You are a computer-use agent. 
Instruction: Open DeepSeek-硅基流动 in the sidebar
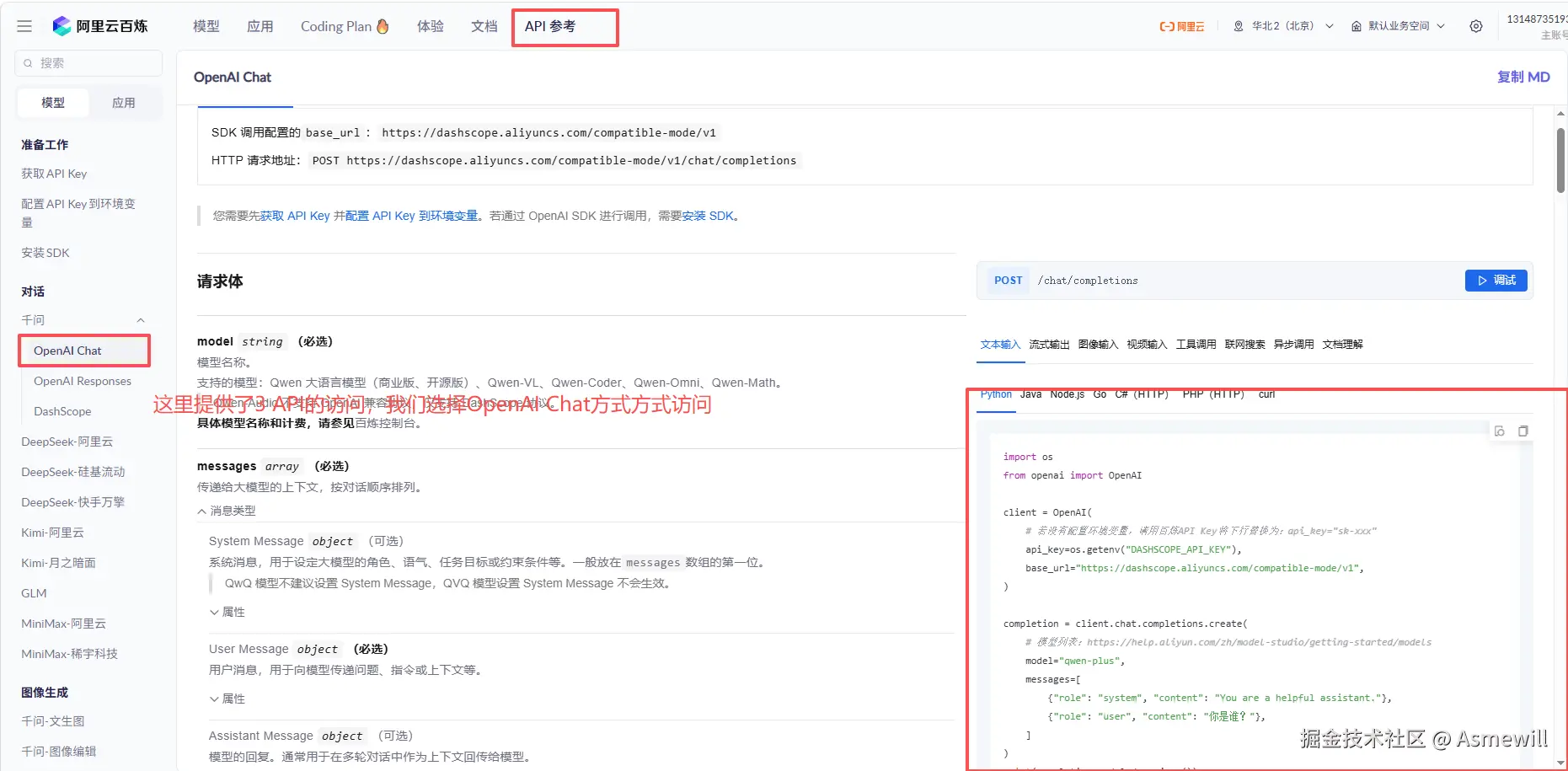[72, 472]
